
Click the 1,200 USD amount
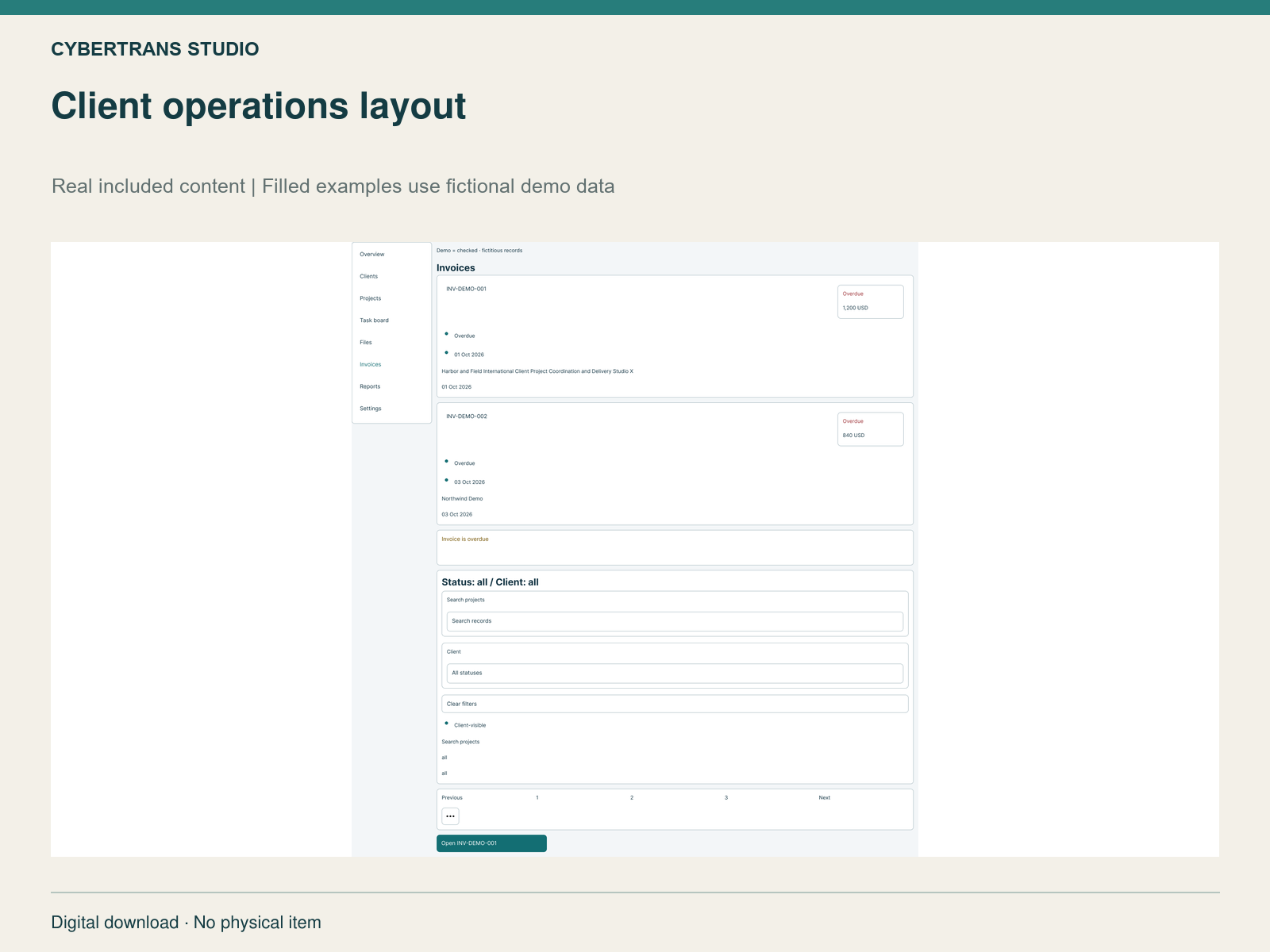pos(855,308)
